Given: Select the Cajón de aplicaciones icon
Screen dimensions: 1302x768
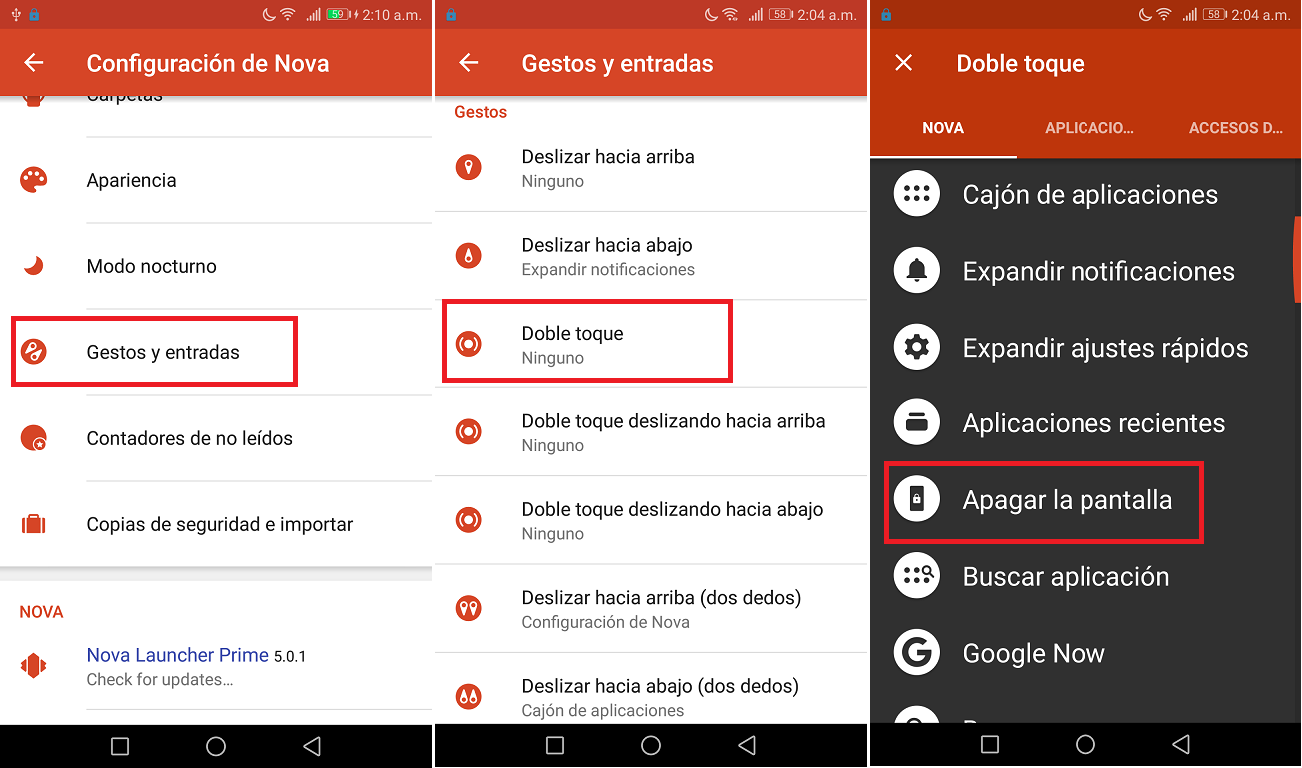Looking at the screenshot, I should (916, 194).
